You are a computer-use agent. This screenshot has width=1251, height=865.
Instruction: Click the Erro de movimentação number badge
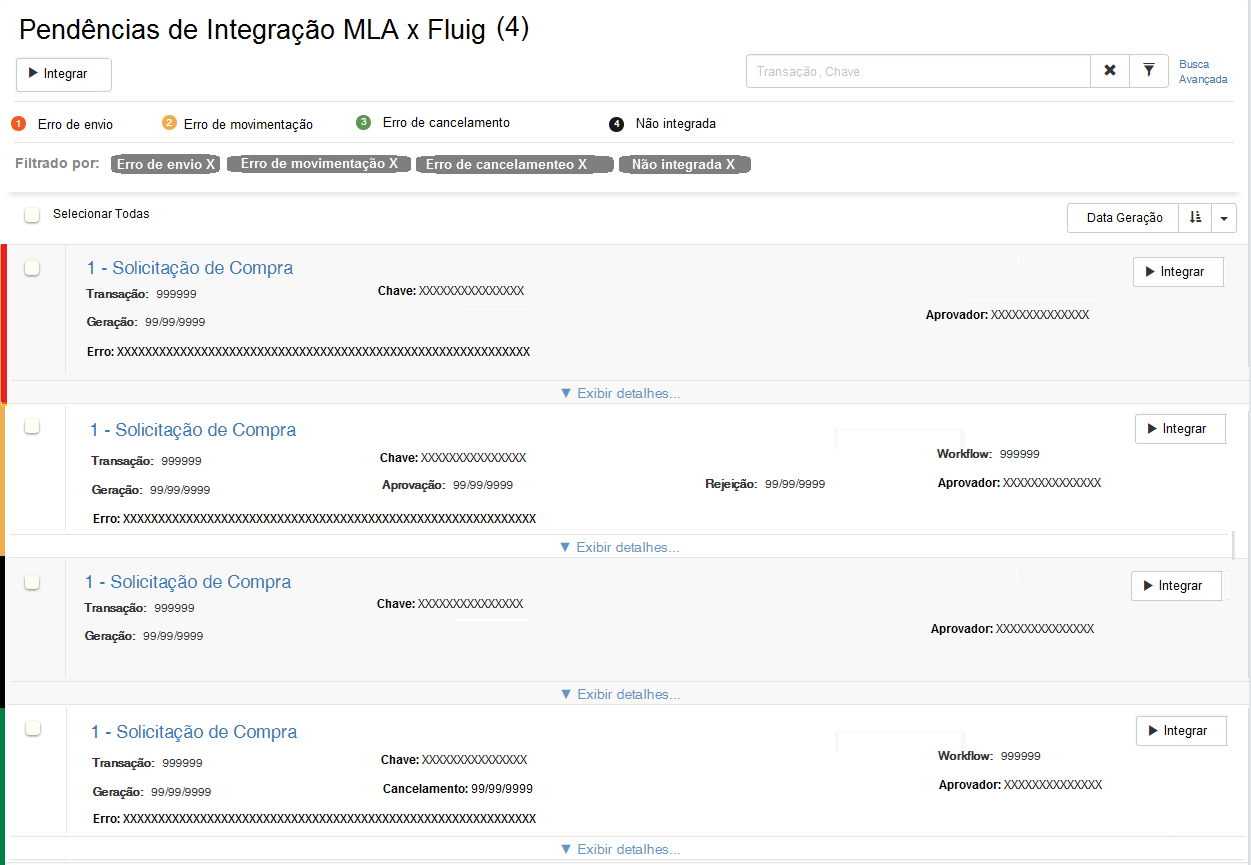coord(169,123)
